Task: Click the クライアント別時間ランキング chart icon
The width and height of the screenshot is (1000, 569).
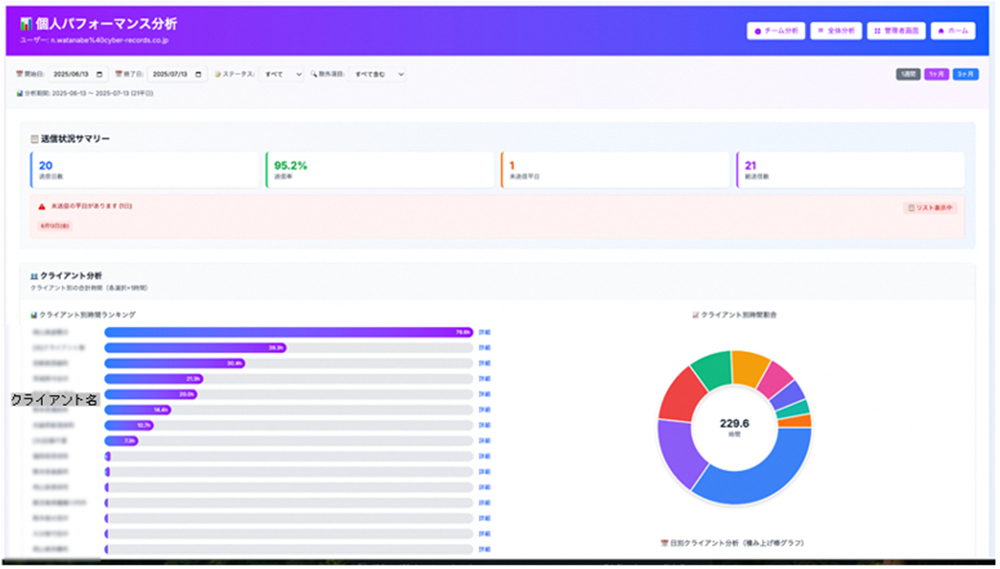Action: (34, 314)
